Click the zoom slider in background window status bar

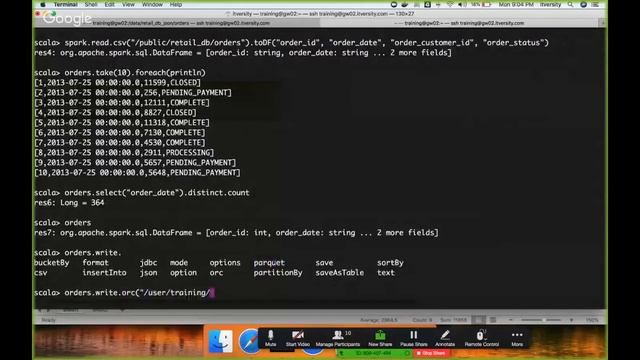point(542,320)
